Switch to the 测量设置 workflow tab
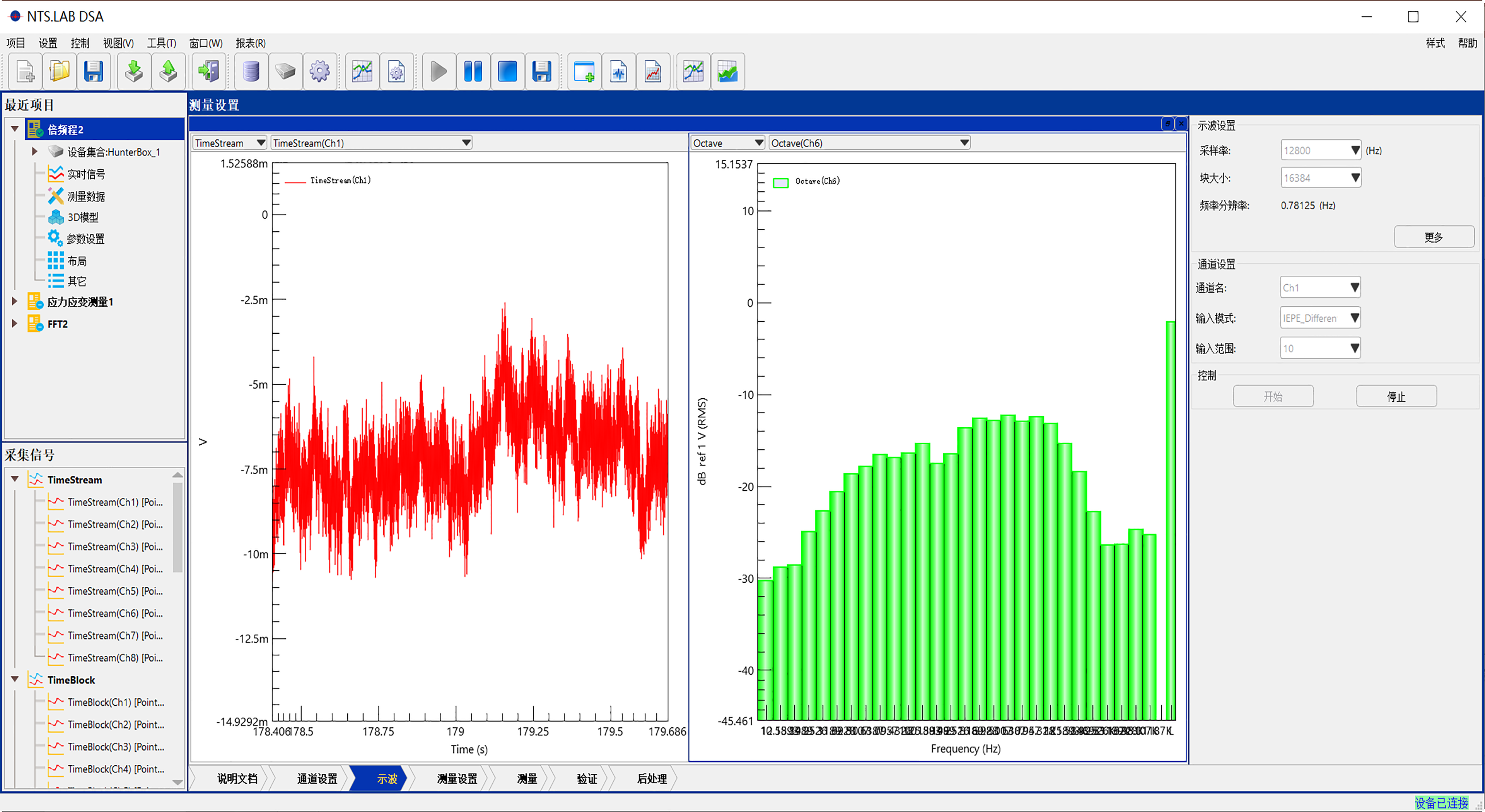This screenshot has height=812, width=1485. pyautogui.click(x=457, y=779)
